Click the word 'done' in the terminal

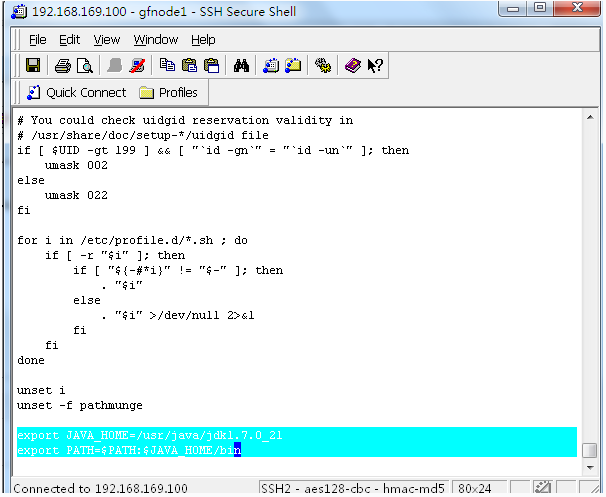click(x=31, y=360)
